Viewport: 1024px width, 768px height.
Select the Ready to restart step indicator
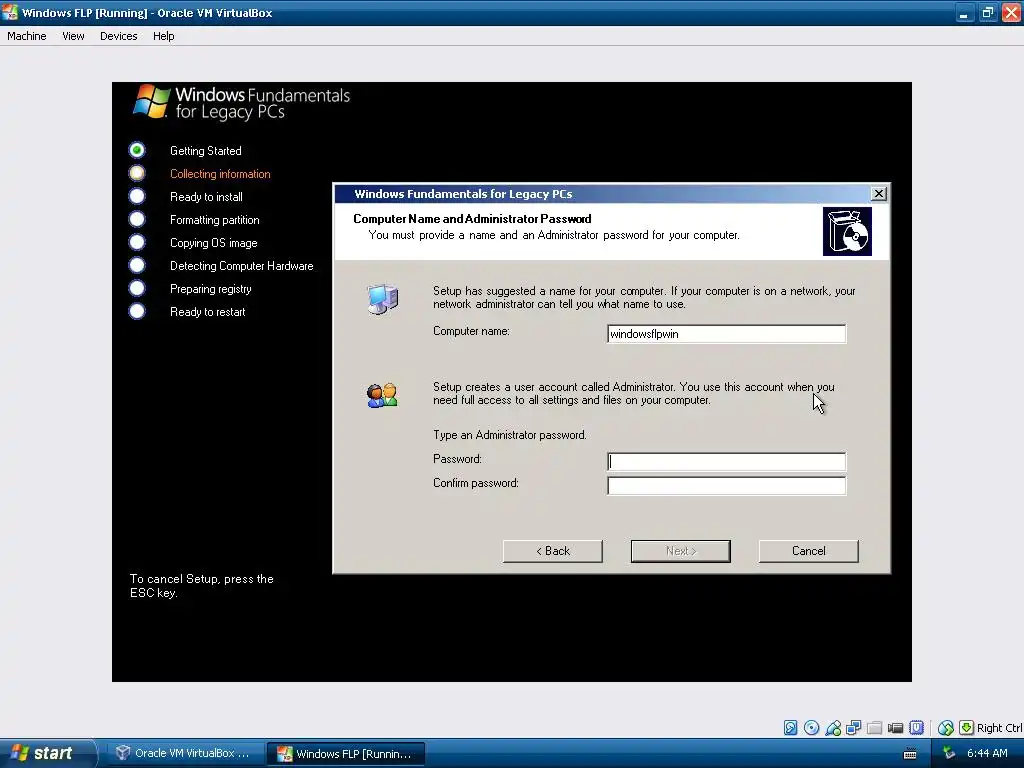pyautogui.click(x=136, y=311)
